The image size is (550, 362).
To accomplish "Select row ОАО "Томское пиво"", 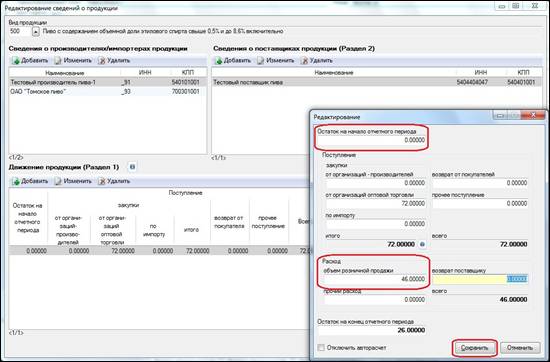I will click(x=108, y=92).
